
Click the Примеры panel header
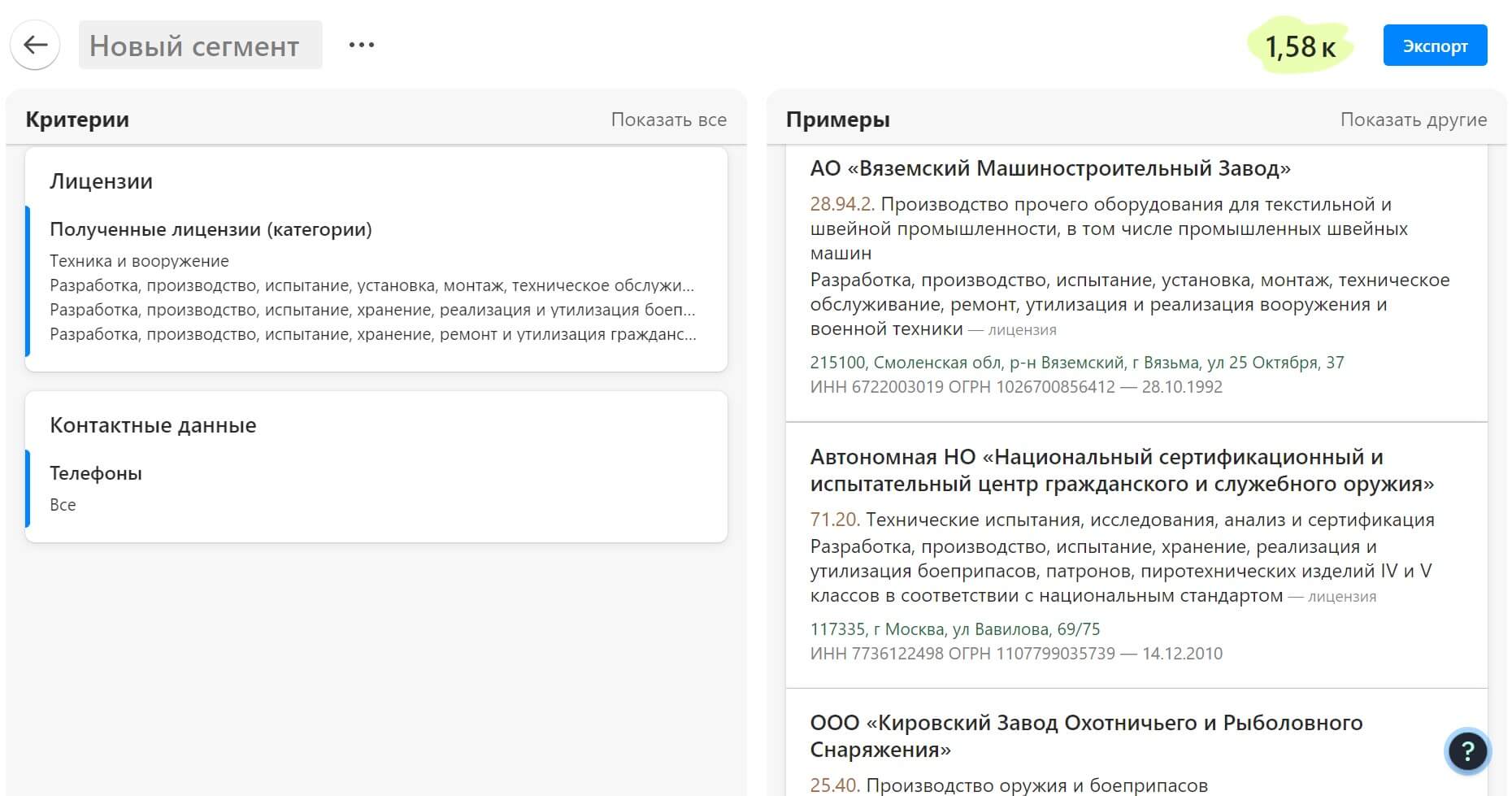click(837, 120)
